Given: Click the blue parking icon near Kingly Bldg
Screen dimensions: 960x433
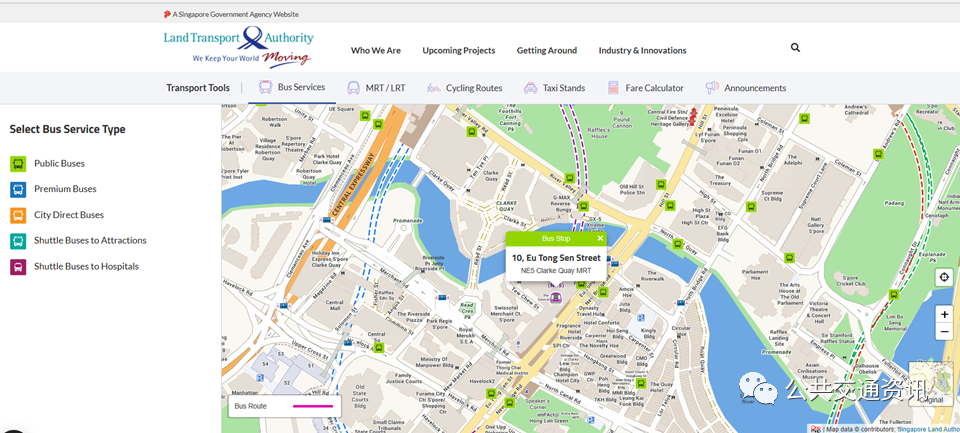Looking at the screenshot, I should pyautogui.click(x=641, y=318).
